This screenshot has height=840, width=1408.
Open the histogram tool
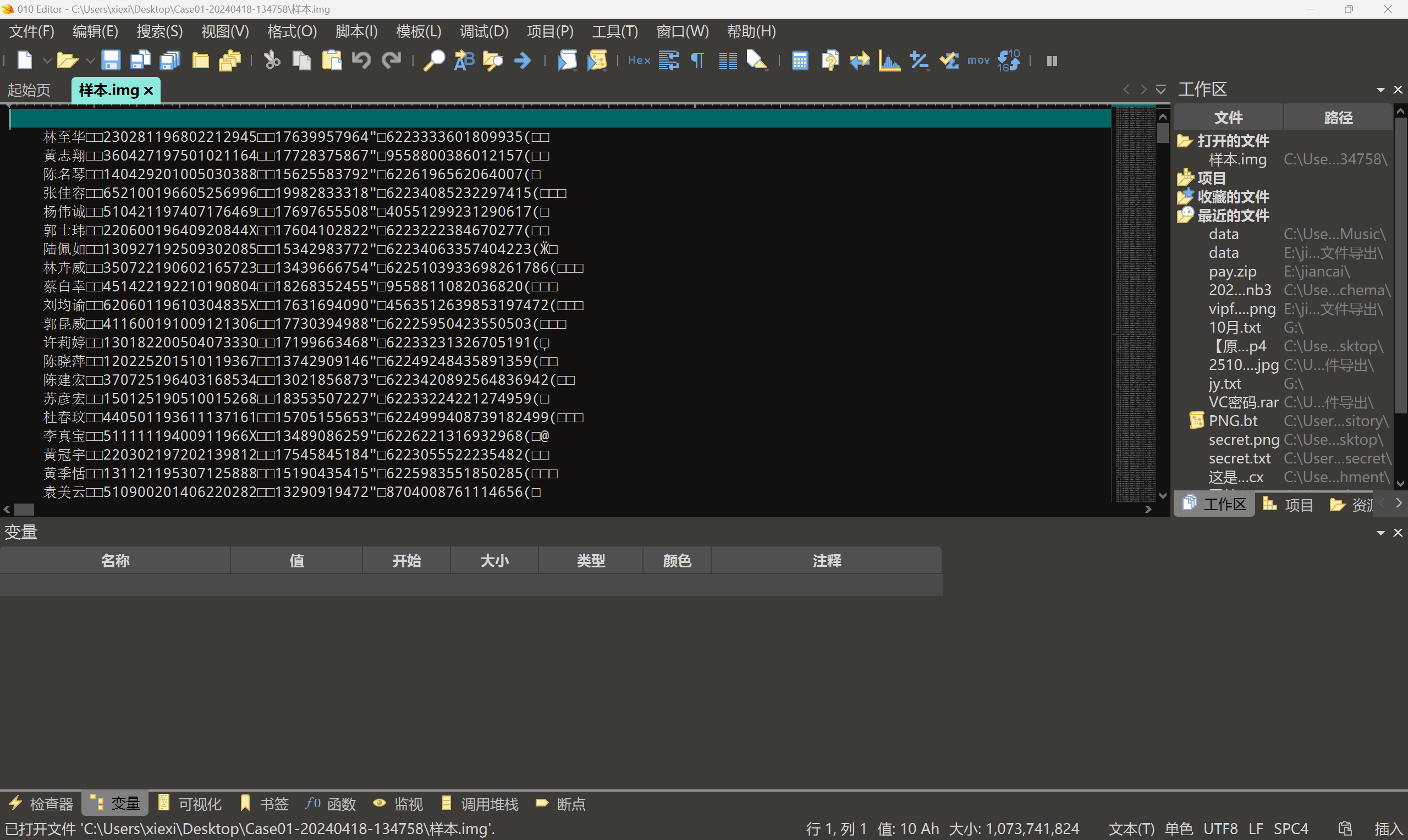[x=889, y=60]
